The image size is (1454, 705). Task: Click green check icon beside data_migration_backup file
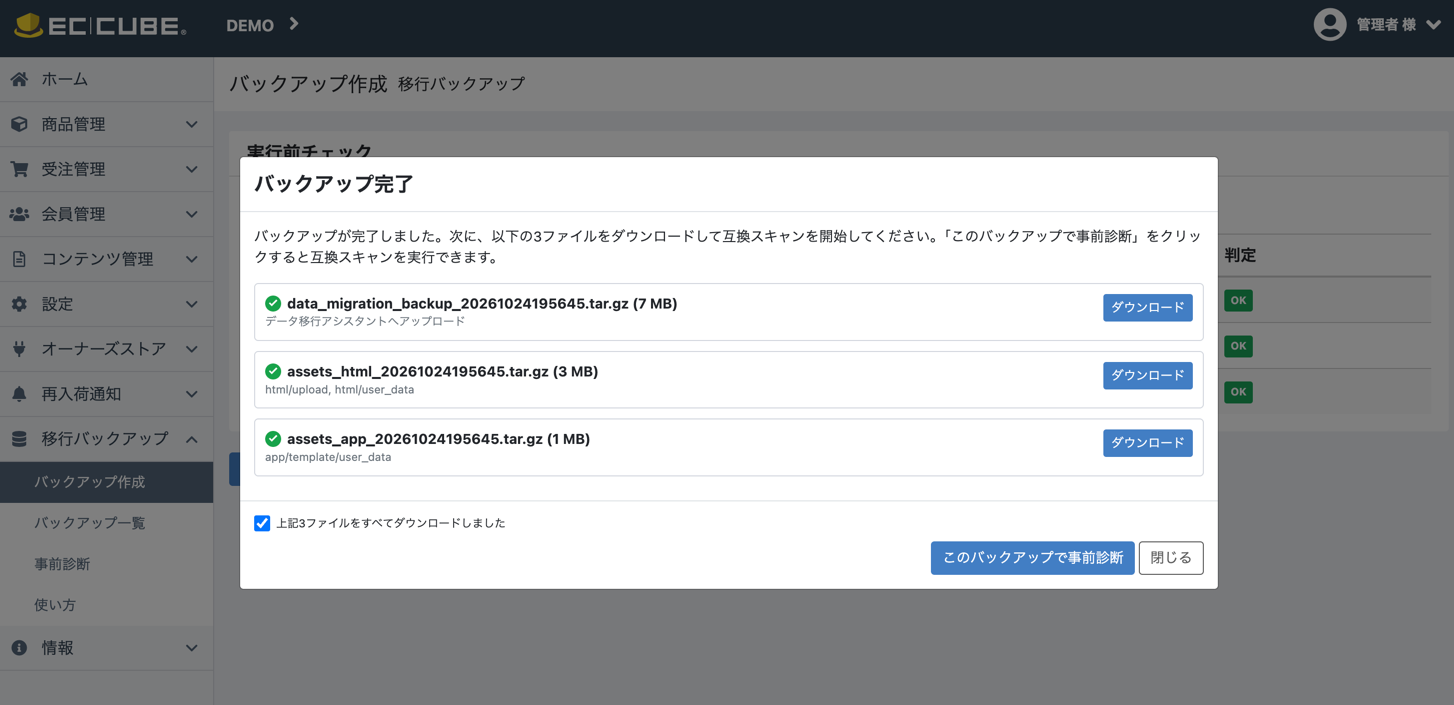coord(273,303)
